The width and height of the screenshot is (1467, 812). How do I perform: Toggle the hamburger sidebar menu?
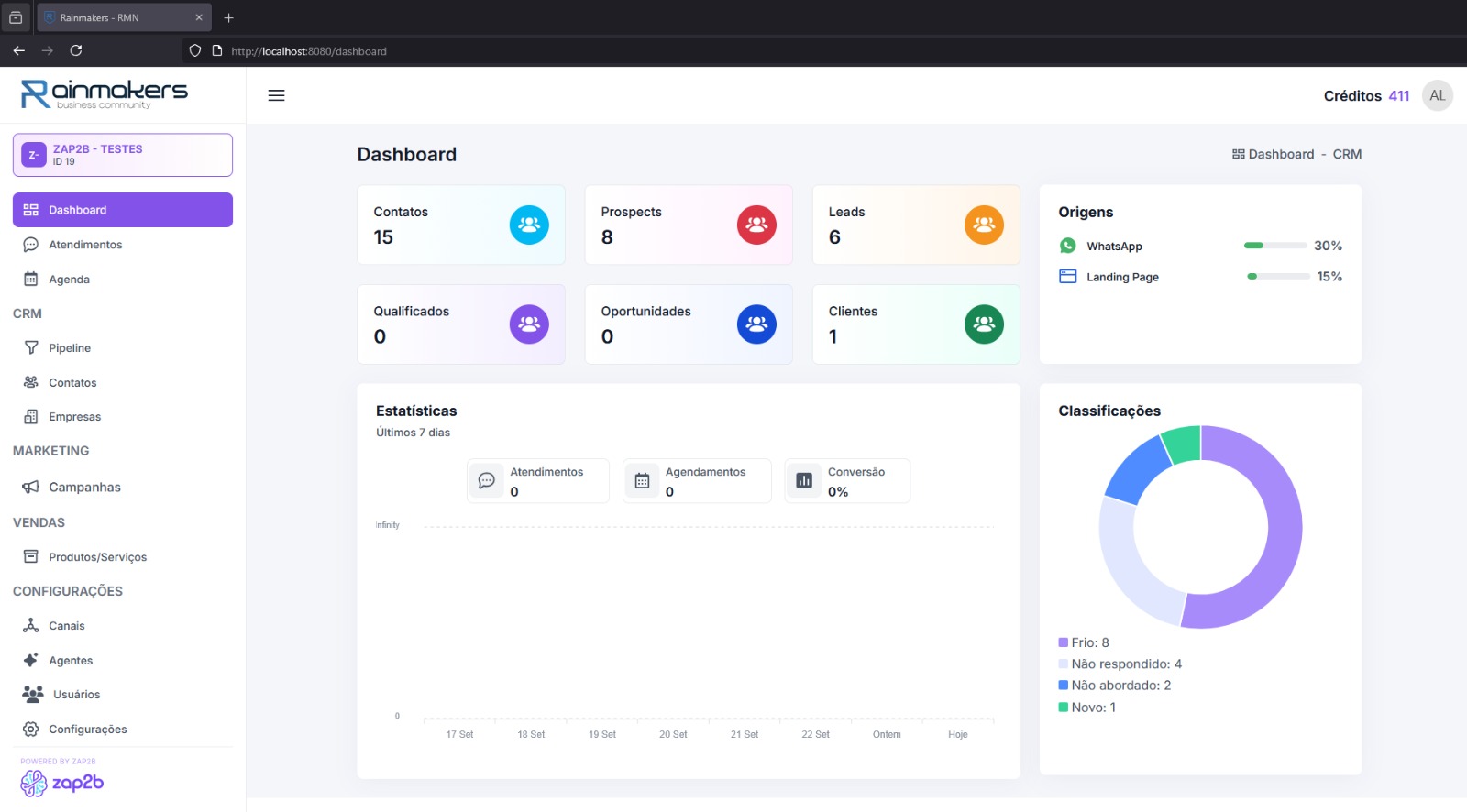(x=276, y=95)
